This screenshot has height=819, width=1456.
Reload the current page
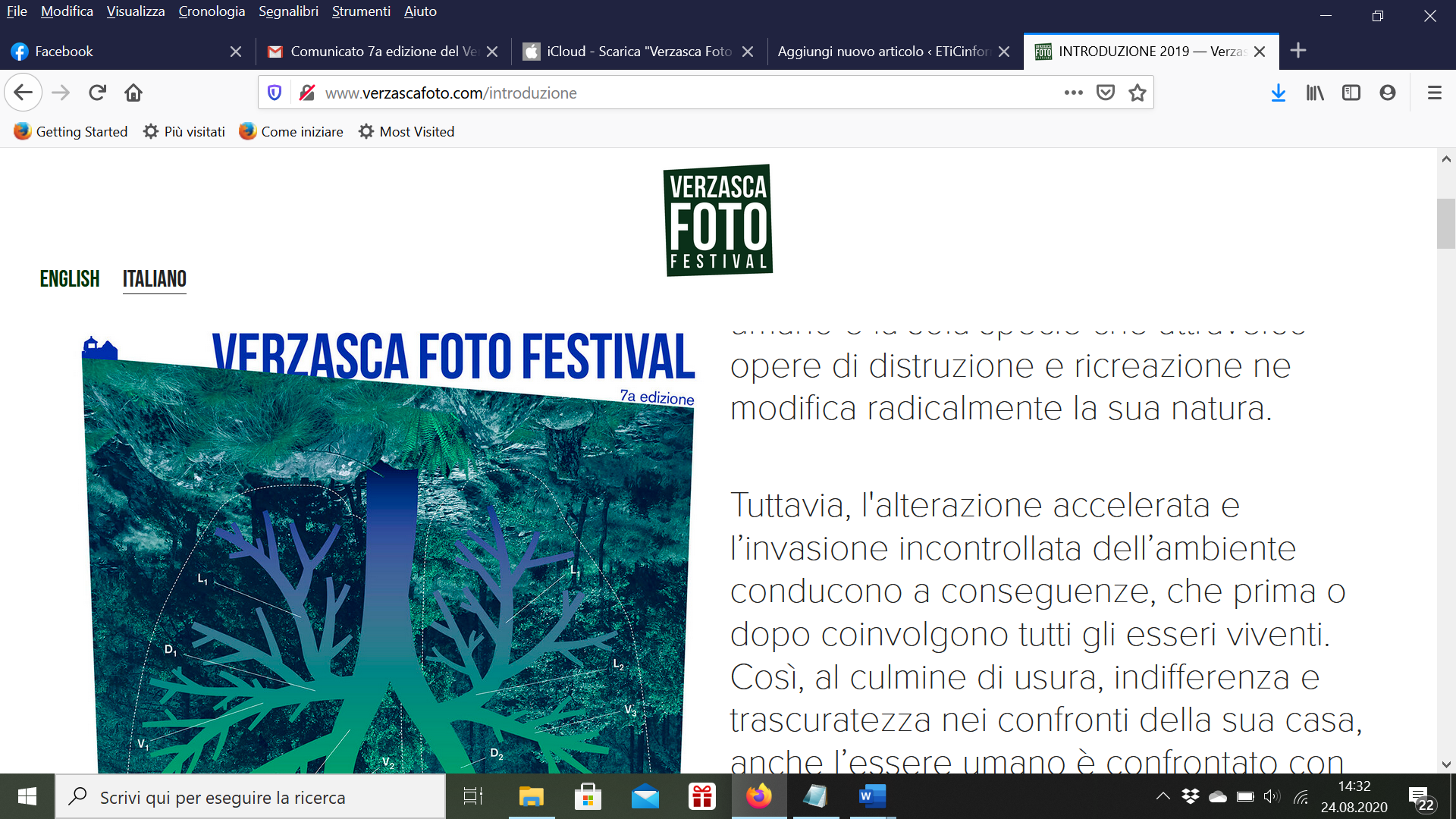[x=97, y=93]
